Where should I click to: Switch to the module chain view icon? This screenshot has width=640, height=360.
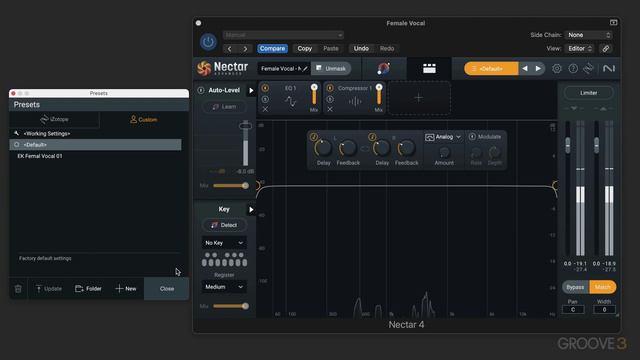429,69
